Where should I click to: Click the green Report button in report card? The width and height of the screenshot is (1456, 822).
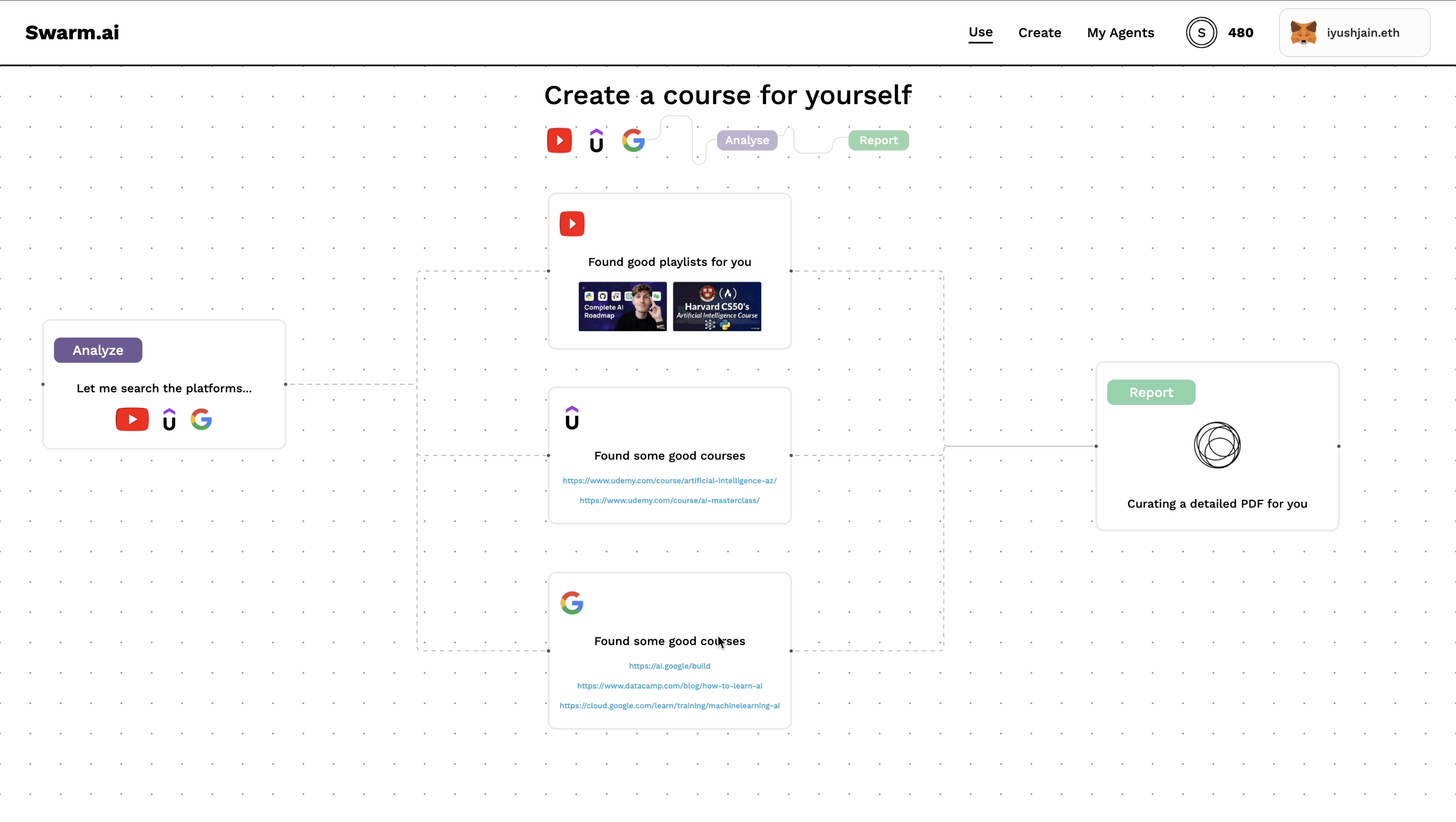[x=1151, y=392]
